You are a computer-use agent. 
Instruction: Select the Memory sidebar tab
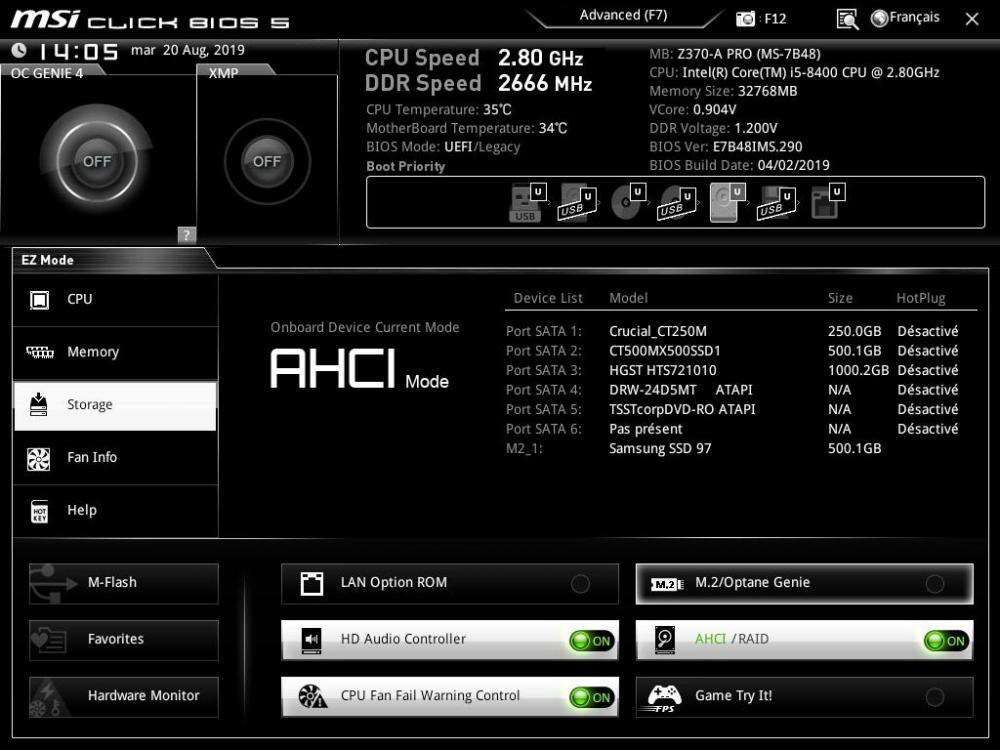[115, 352]
